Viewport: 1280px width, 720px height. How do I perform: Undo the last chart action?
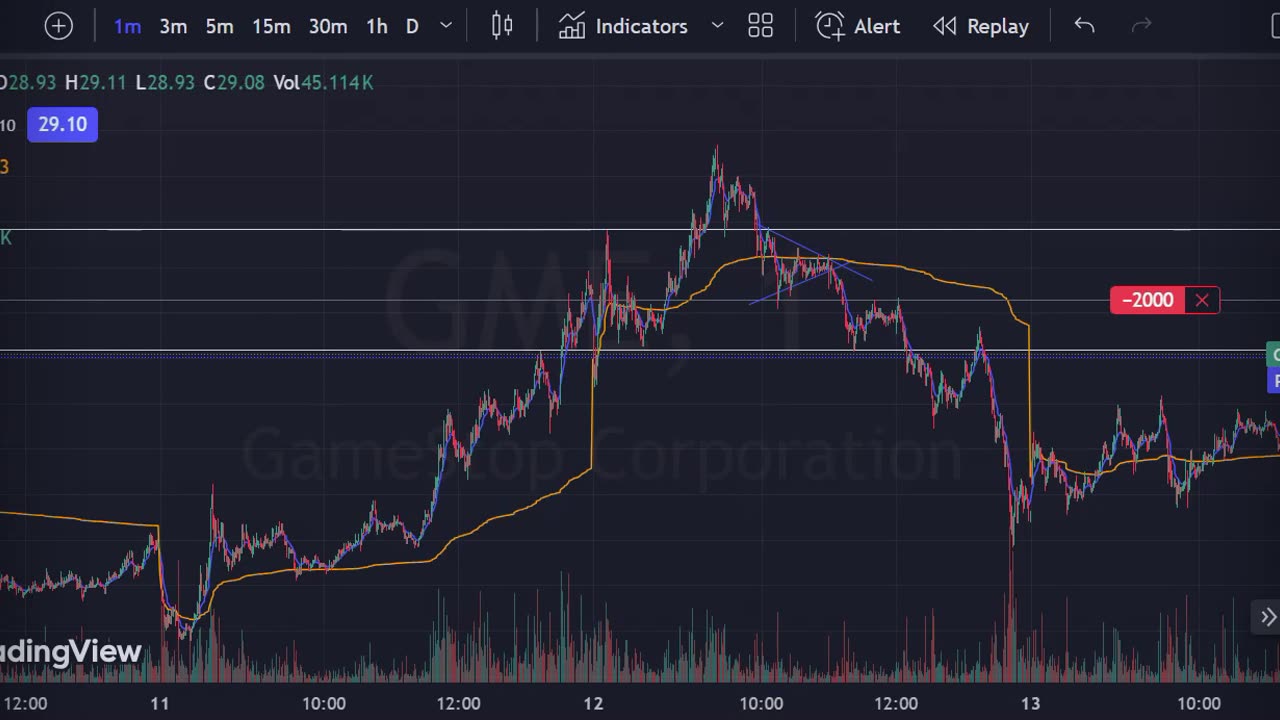[1084, 26]
